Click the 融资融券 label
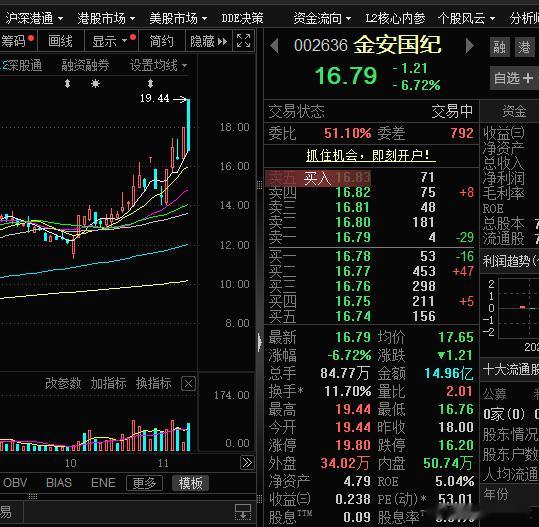Screen dimensions: 539x527 tap(85, 65)
